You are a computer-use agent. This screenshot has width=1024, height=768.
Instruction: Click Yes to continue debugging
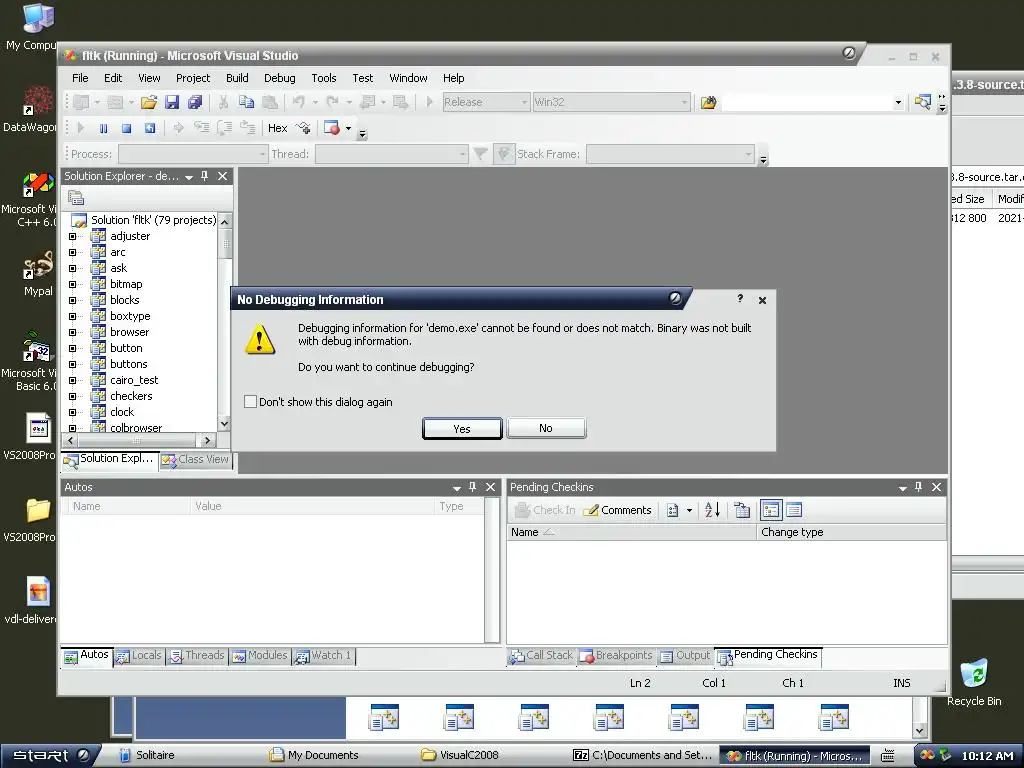pyautogui.click(x=462, y=428)
